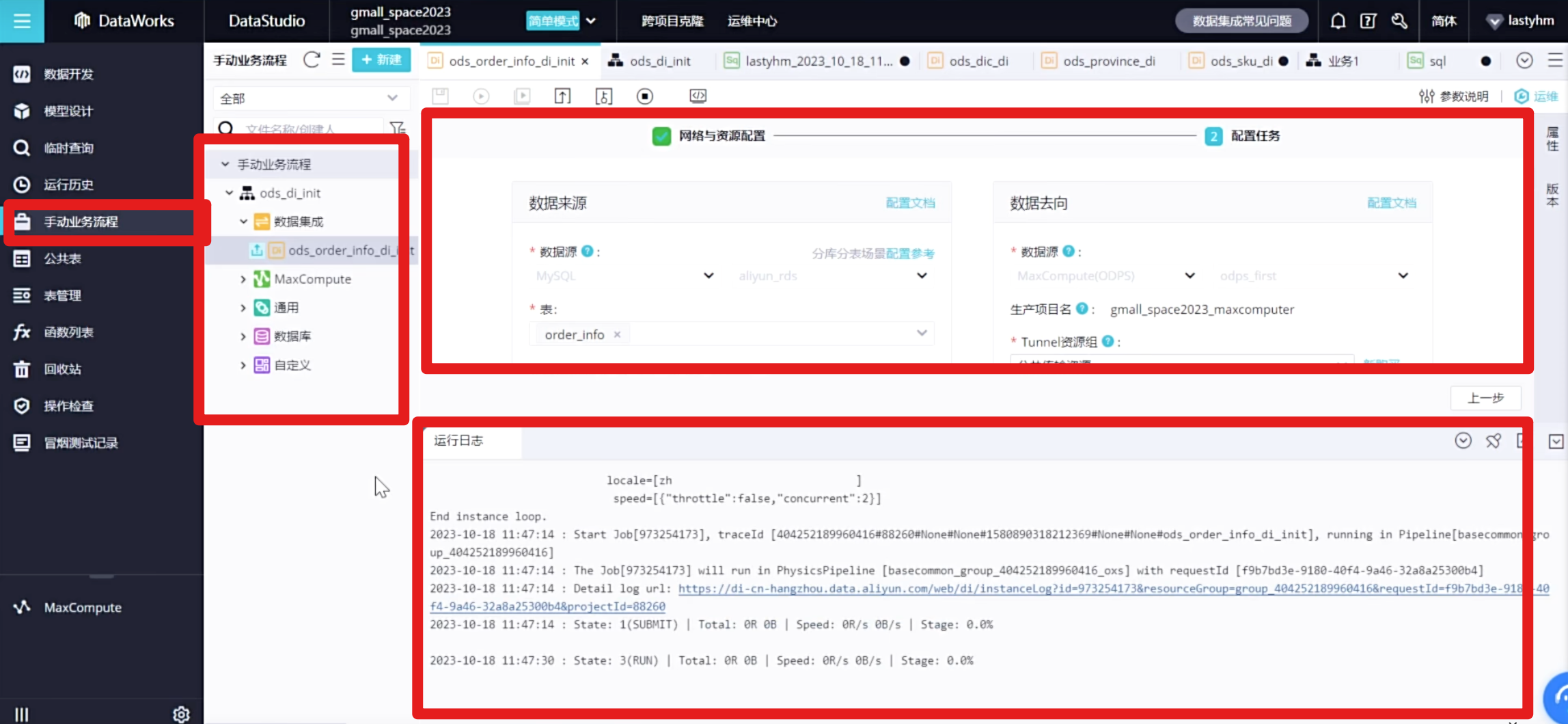This screenshot has width=1568, height=724.
Task: Switch to ods_sku_di tab
Action: tap(1241, 61)
